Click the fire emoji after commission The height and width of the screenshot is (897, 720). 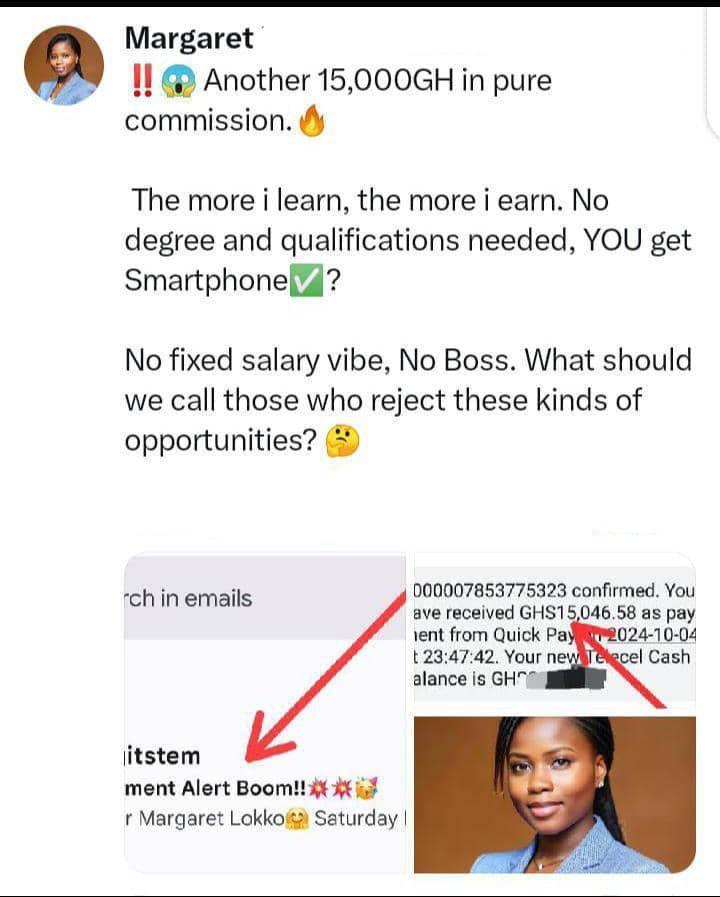click(x=312, y=122)
